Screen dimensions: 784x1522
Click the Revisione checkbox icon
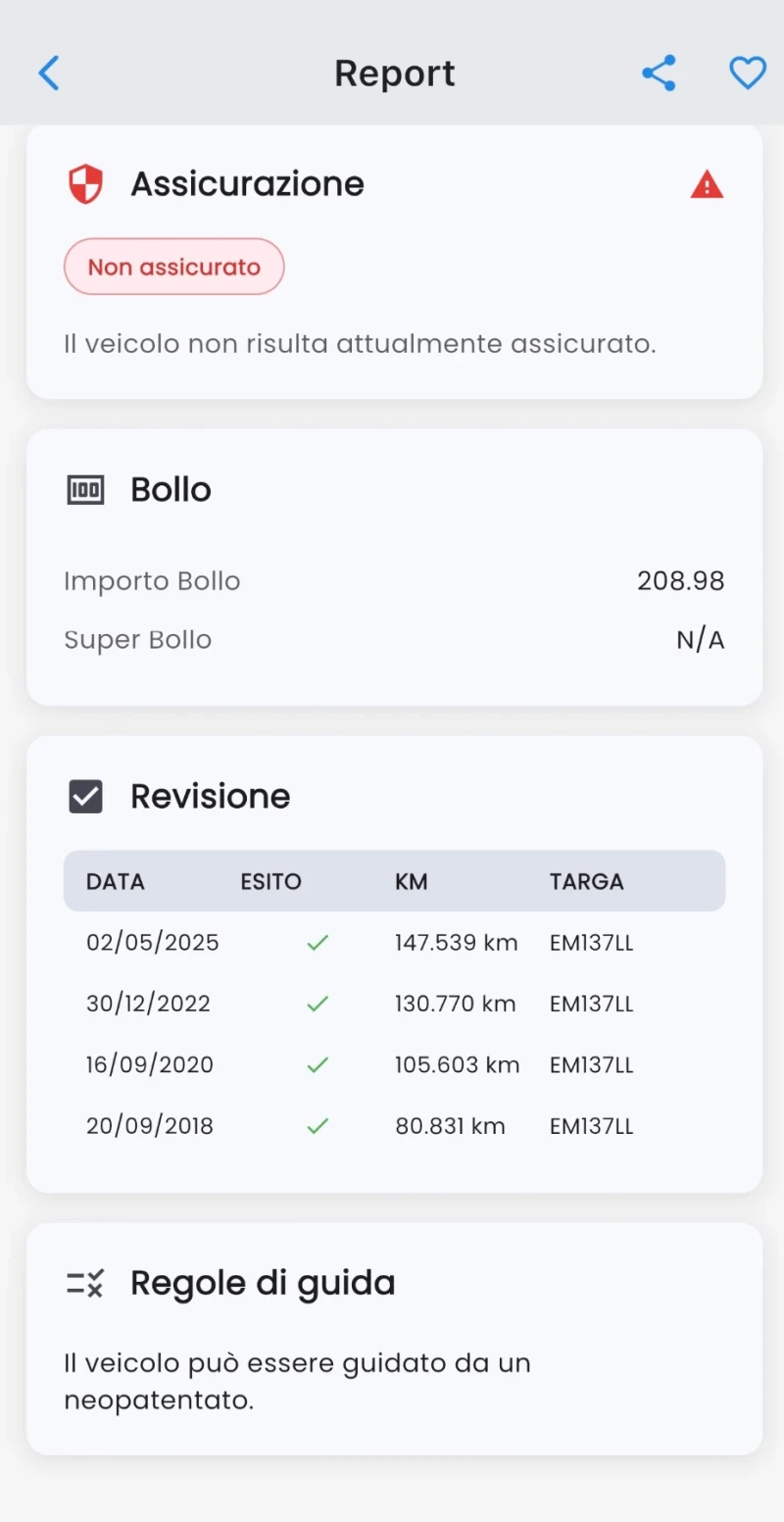pos(85,796)
